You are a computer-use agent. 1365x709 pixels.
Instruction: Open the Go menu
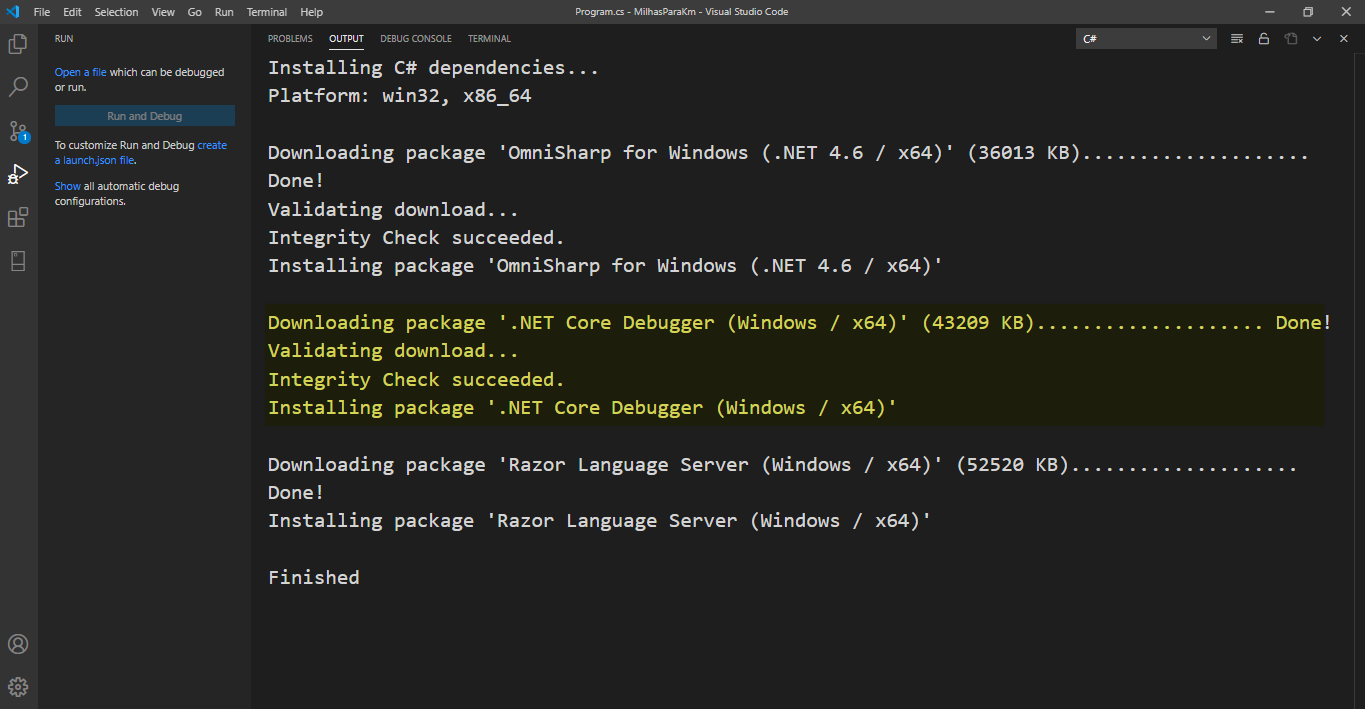(x=195, y=12)
